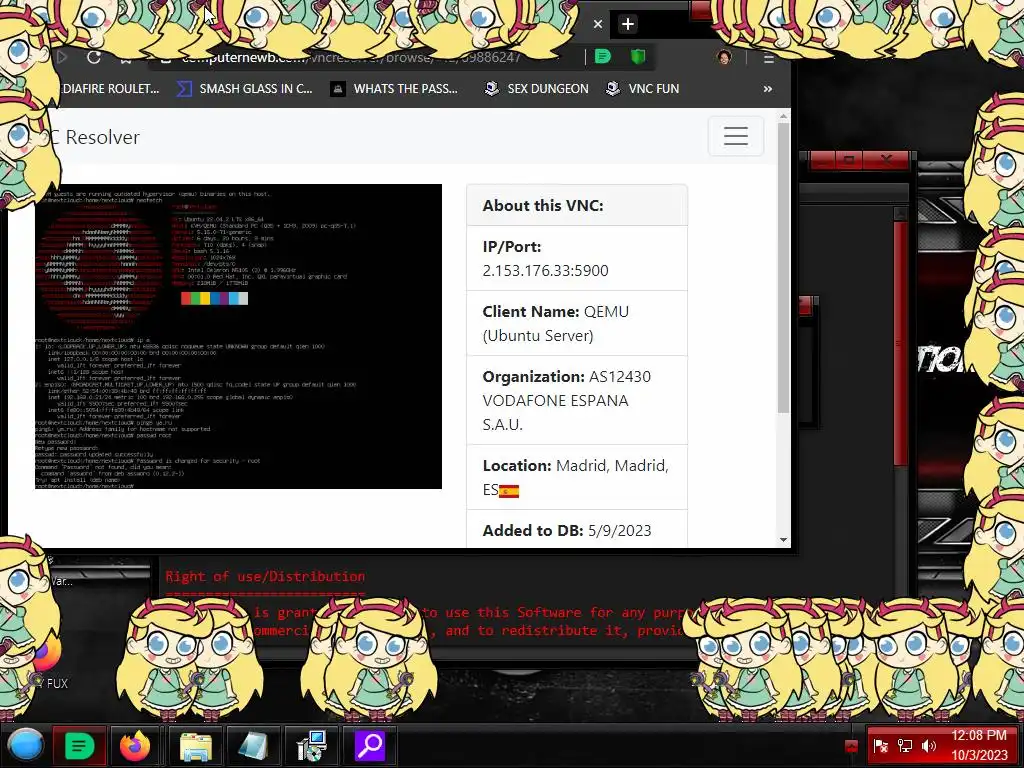Open the WHATS THE PASS... bookmark
The height and width of the screenshot is (768, 1024).
point(394,89)
